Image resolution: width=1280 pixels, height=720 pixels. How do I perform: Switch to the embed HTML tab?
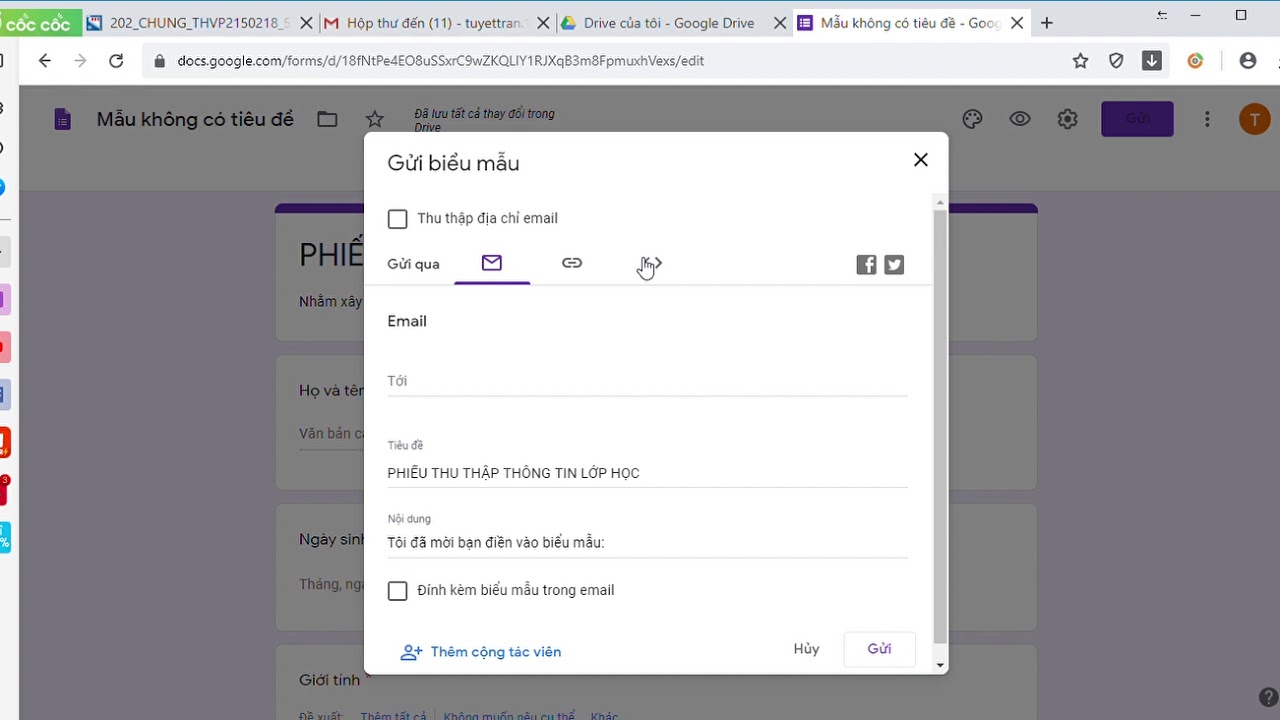point(651,264)
